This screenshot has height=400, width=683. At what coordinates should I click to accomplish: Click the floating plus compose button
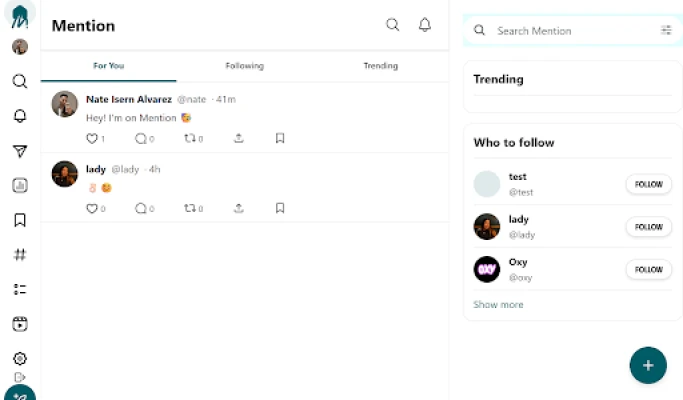click(x=648, y=365)
